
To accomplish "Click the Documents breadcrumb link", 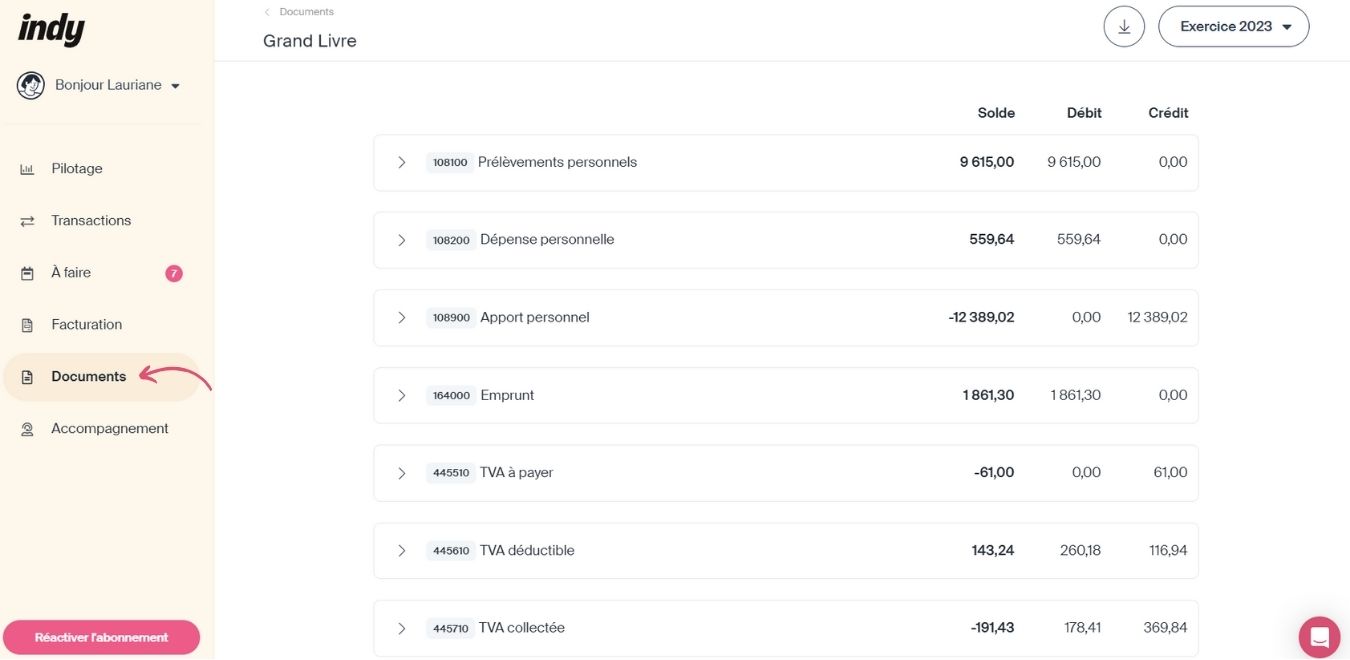I will (306, 12).
